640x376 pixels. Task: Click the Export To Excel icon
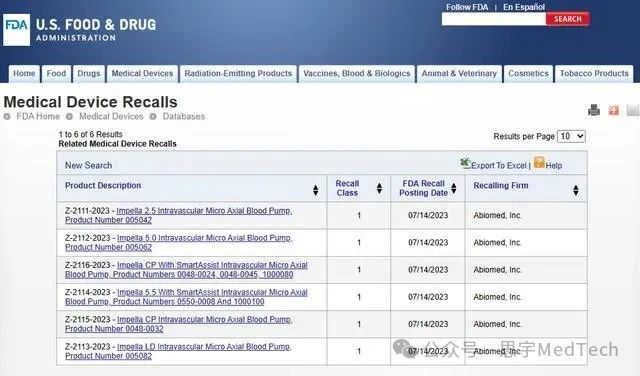(466, 164)
